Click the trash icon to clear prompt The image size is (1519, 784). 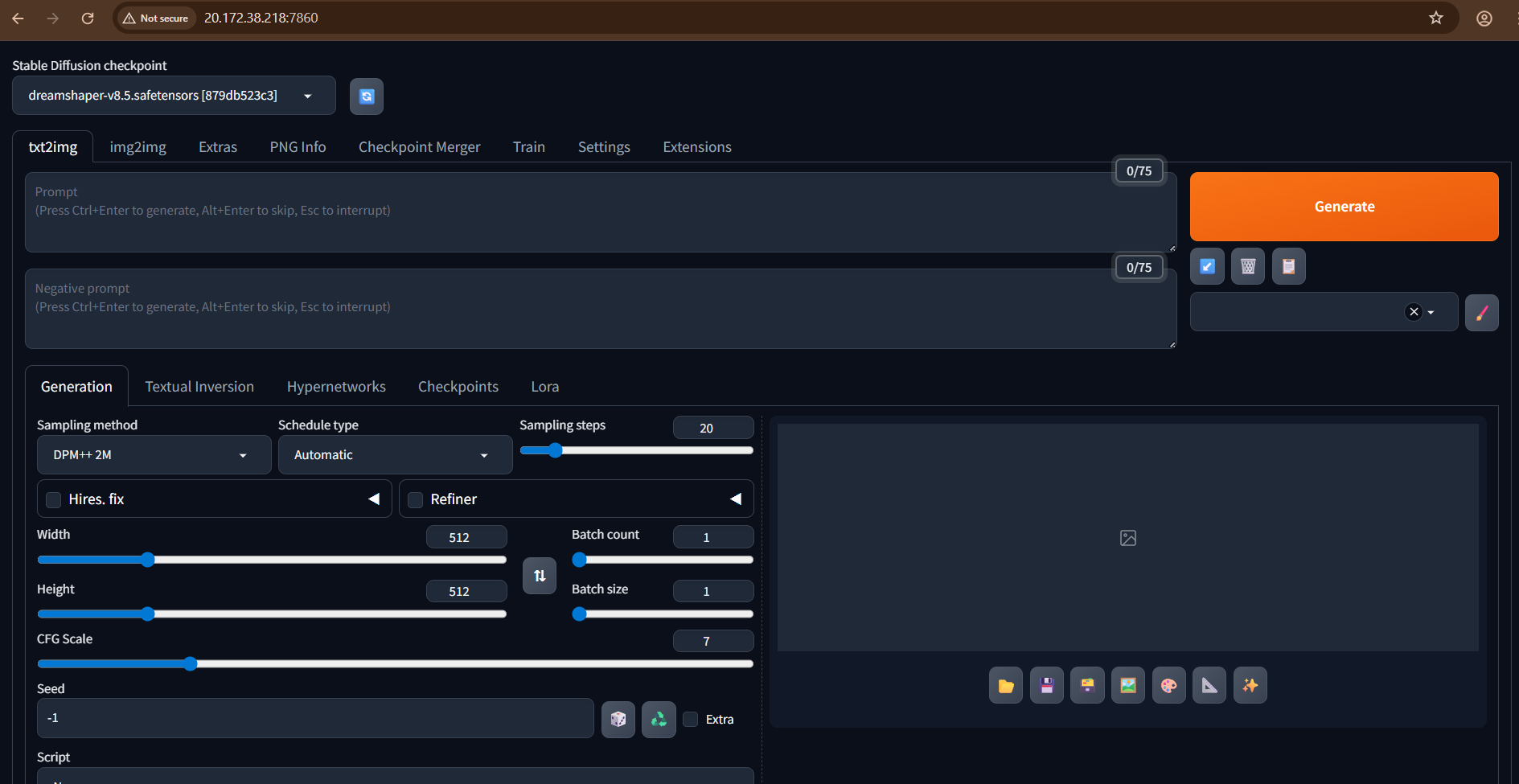click(x=1248, y=266)
